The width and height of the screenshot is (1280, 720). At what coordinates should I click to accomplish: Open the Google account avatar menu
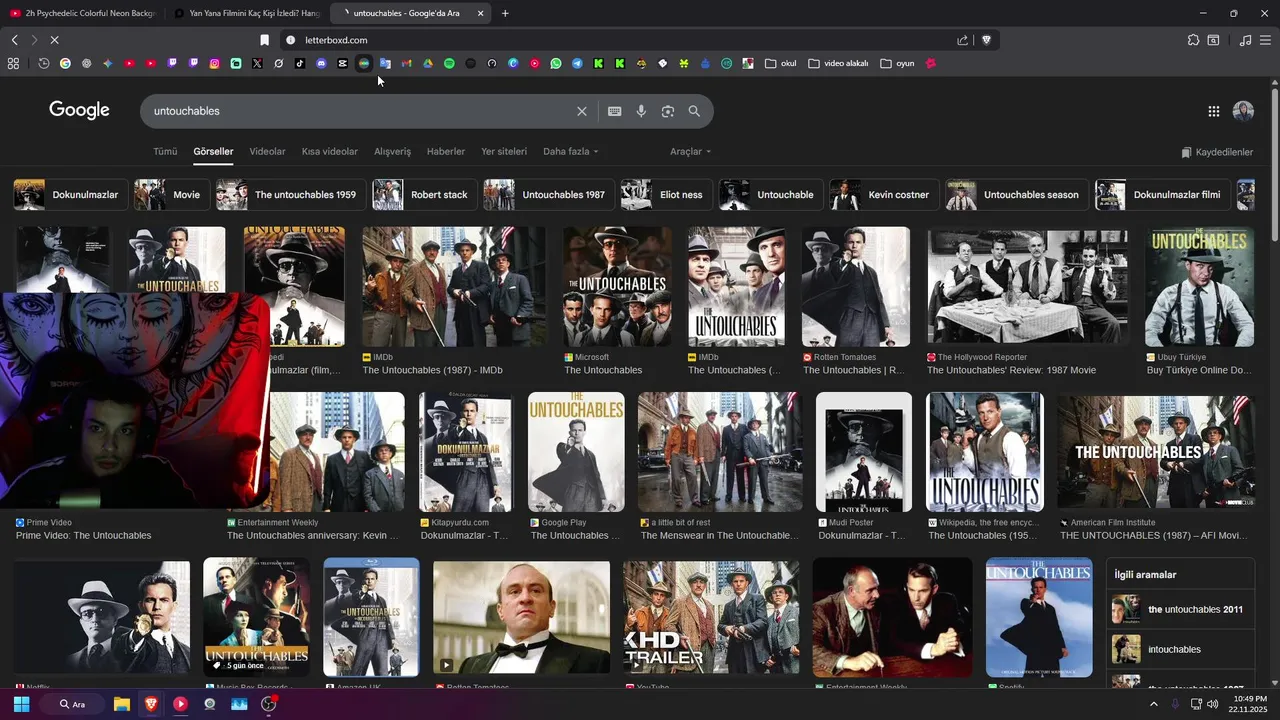click(1243, 111)
